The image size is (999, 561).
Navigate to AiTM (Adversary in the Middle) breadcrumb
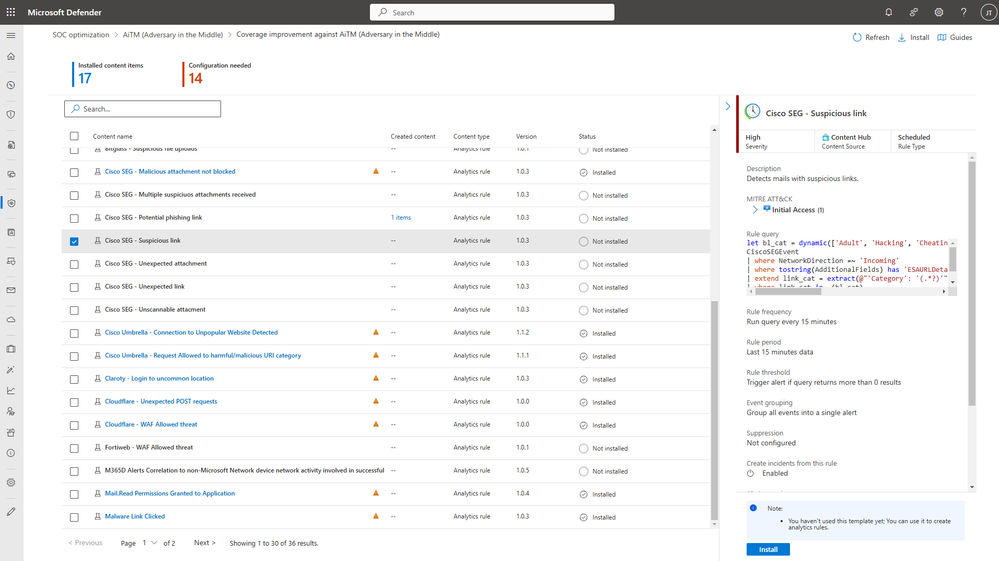[173, 34]
